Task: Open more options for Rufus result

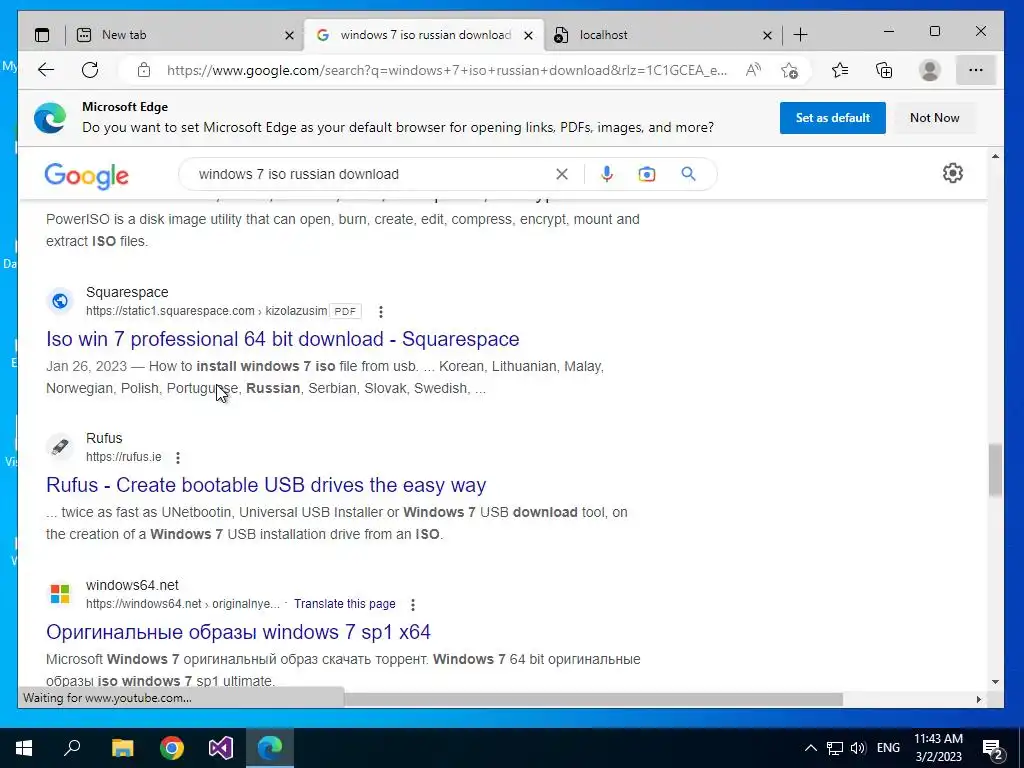Action: 178,458
